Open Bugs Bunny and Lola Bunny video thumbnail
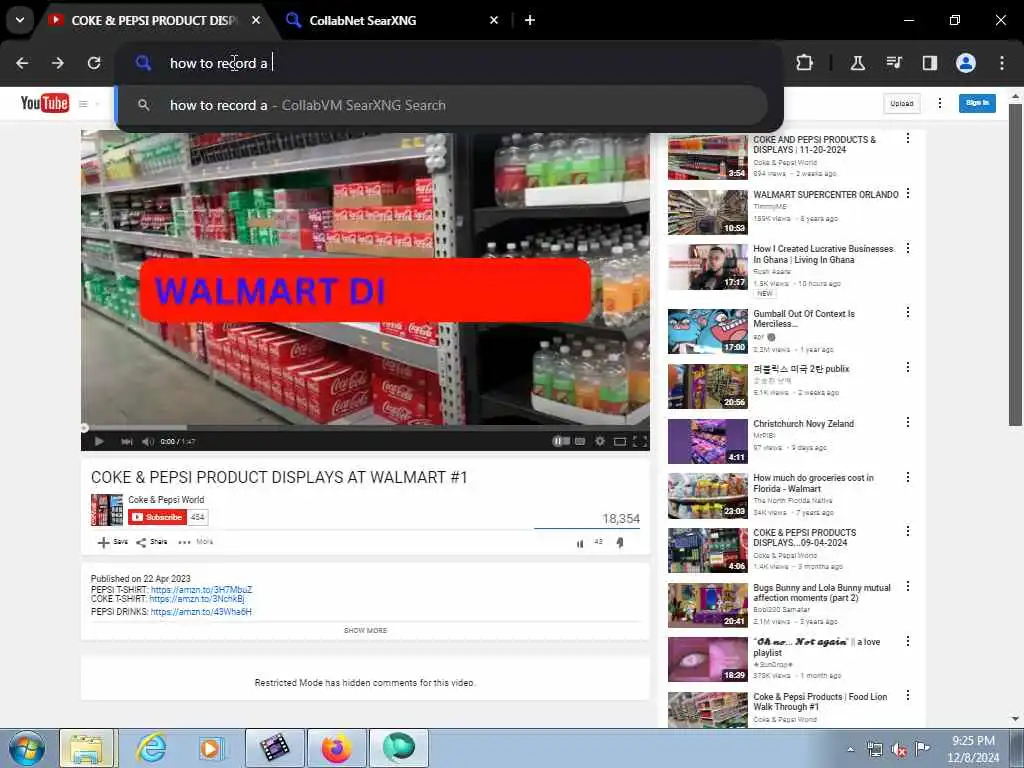The height and width of the screenshot is (768, 1024). (707, 605)
